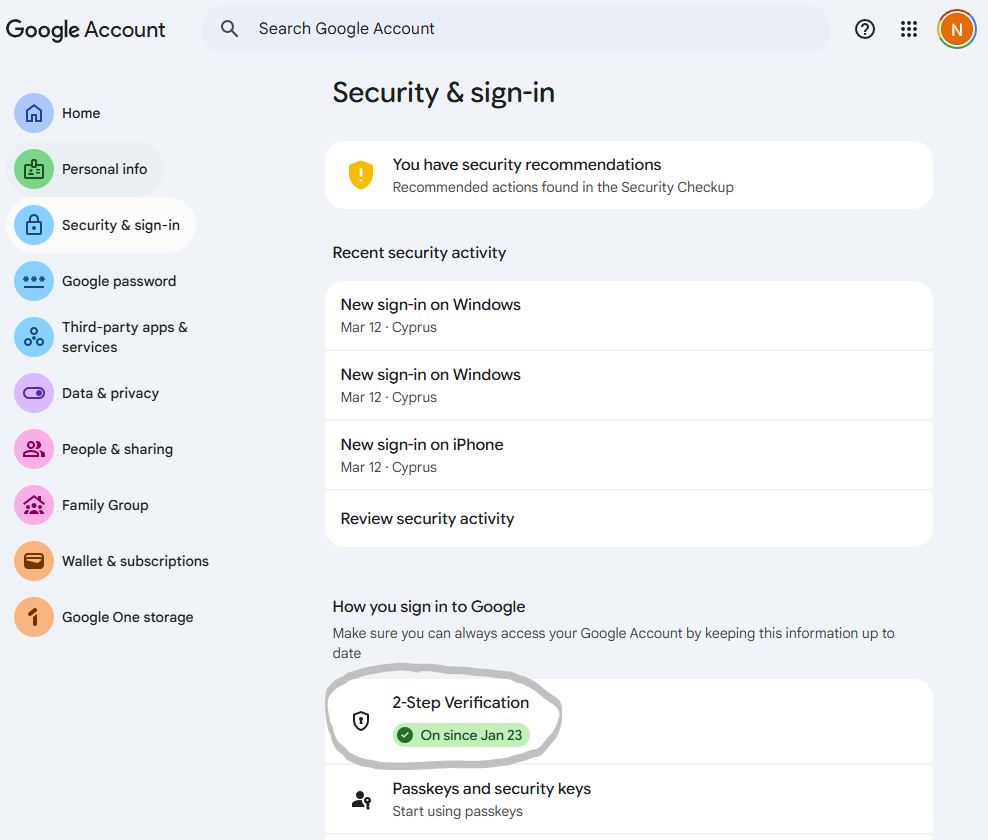Click the Search Google Account field
The width and height of the screenshot is (988, 840).
click(500, 29)
